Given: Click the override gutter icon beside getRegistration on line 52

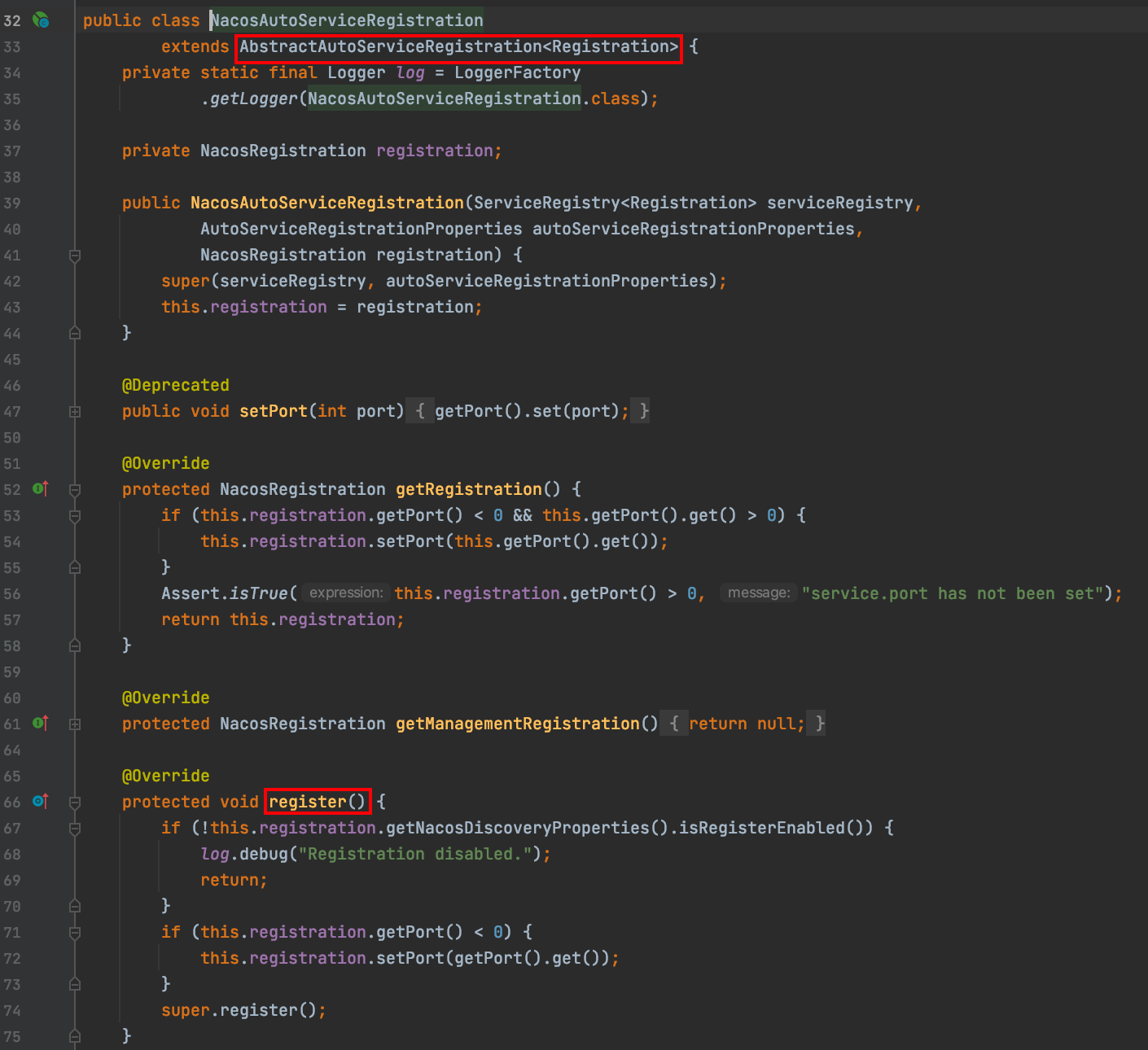Looking at the screenshot, I should [41, 489].
